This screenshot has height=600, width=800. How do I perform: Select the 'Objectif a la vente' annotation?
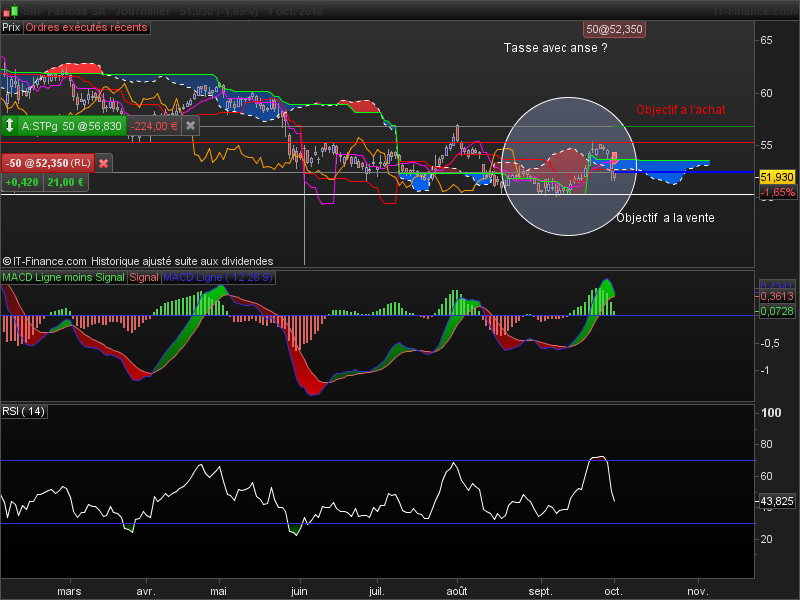pos(665,218)
